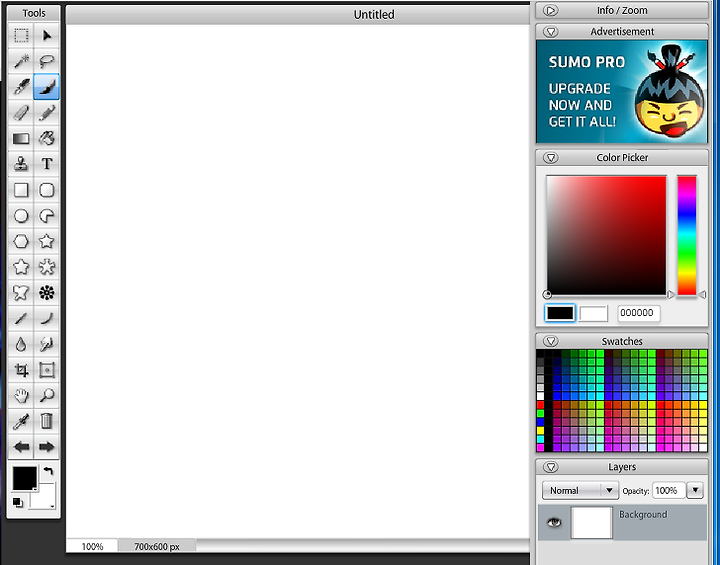This screenshot has height=565, width=720.
Task: Collapse the Advertisement panel
Action: tap(551, 31)
